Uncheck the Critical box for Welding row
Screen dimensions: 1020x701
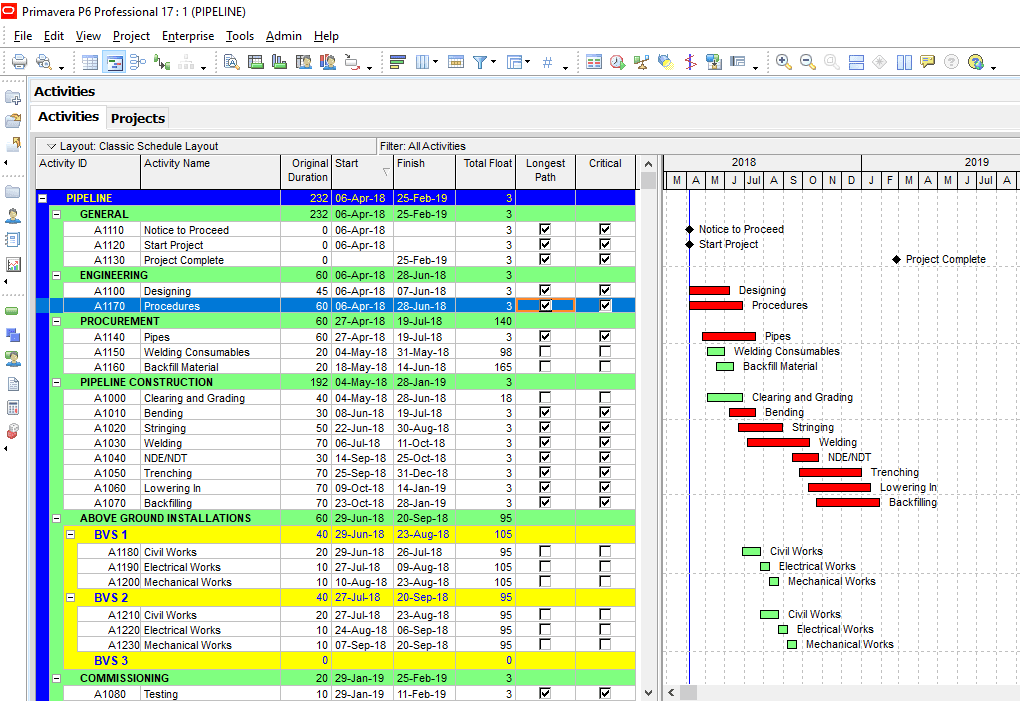pos(605,443)
